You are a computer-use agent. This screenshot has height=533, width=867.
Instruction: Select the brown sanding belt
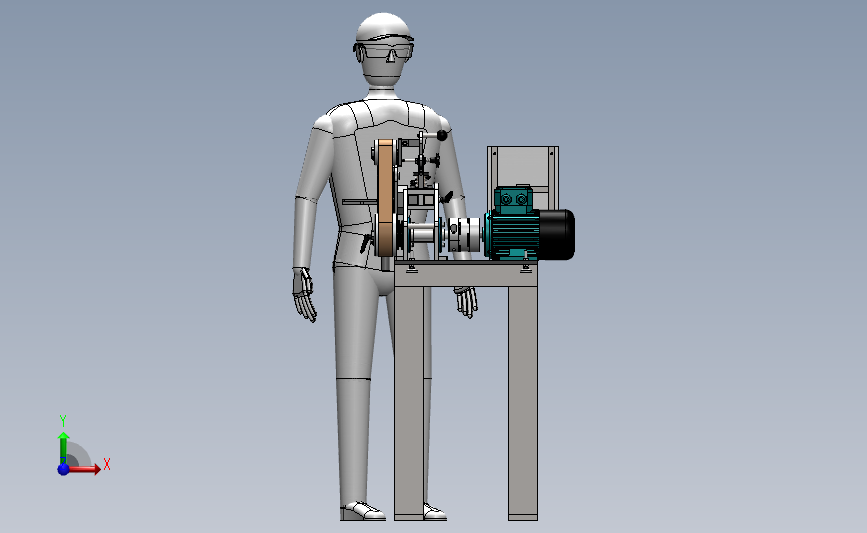[385, 197]
